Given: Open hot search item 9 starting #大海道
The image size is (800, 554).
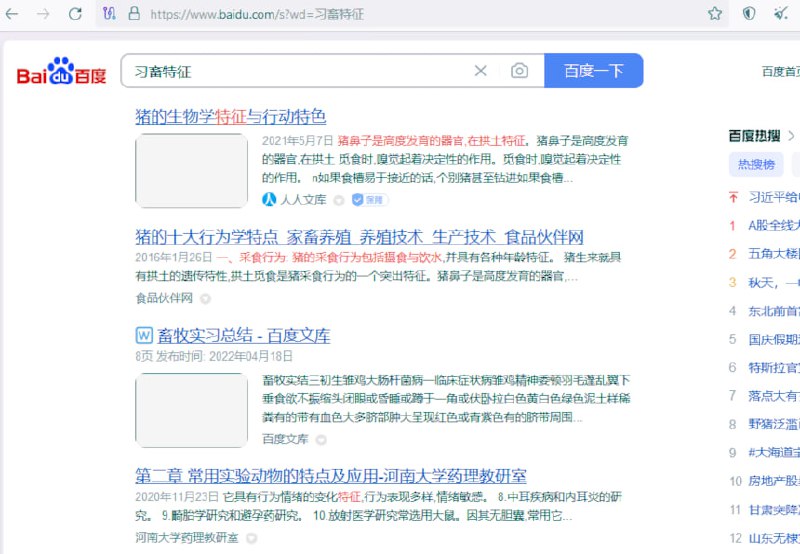Looking at the screenshot, I should [x=774, y=452].
